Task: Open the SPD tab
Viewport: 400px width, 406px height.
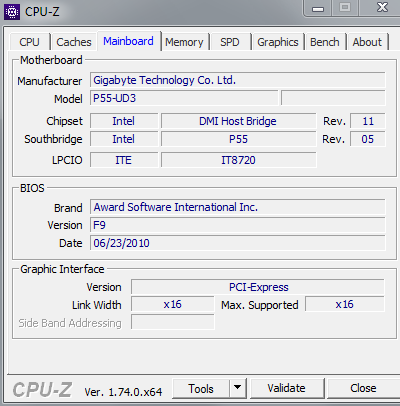Action: 230,42
